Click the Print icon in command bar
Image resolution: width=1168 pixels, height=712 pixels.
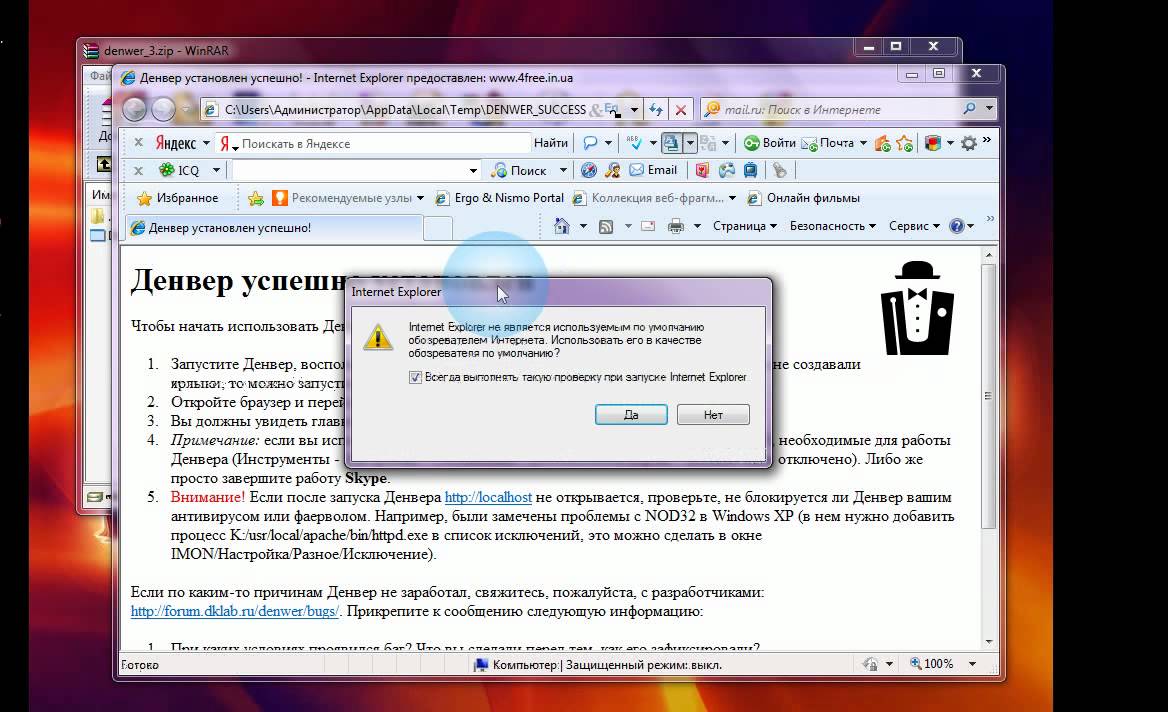click(x=675, y=226)
